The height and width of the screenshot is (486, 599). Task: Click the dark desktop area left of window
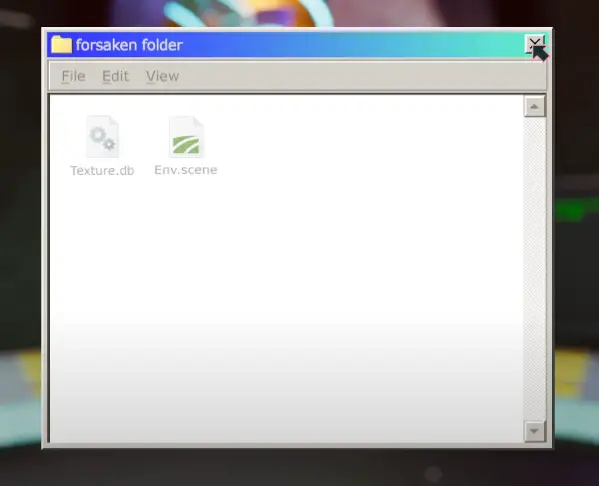20,191
